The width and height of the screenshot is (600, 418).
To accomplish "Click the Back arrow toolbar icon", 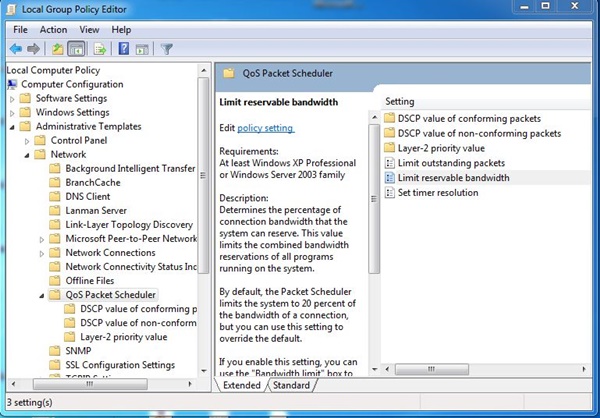I will 15,48.
